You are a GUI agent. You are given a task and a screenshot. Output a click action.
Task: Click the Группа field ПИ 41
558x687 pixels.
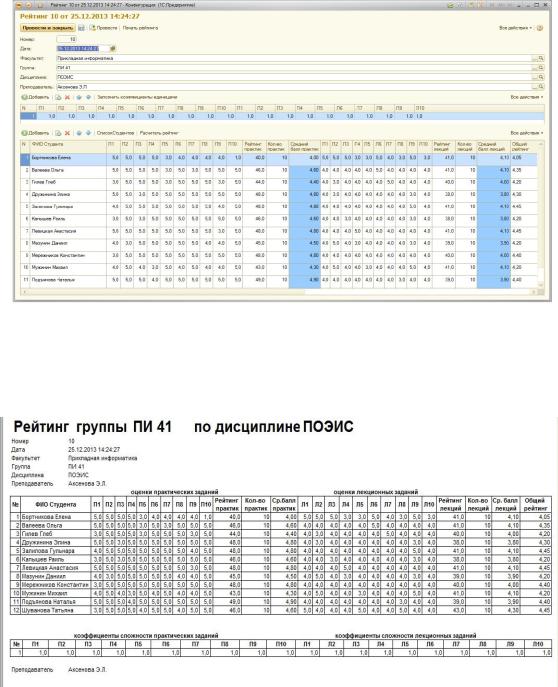tap(294, 68)
